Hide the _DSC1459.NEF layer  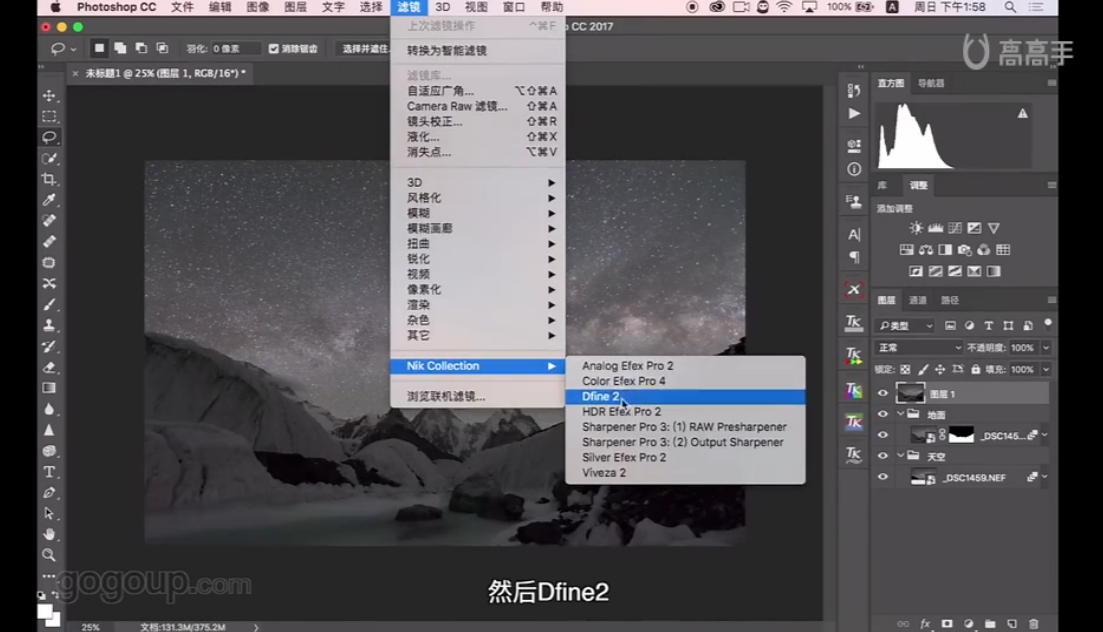click(883, 476)
